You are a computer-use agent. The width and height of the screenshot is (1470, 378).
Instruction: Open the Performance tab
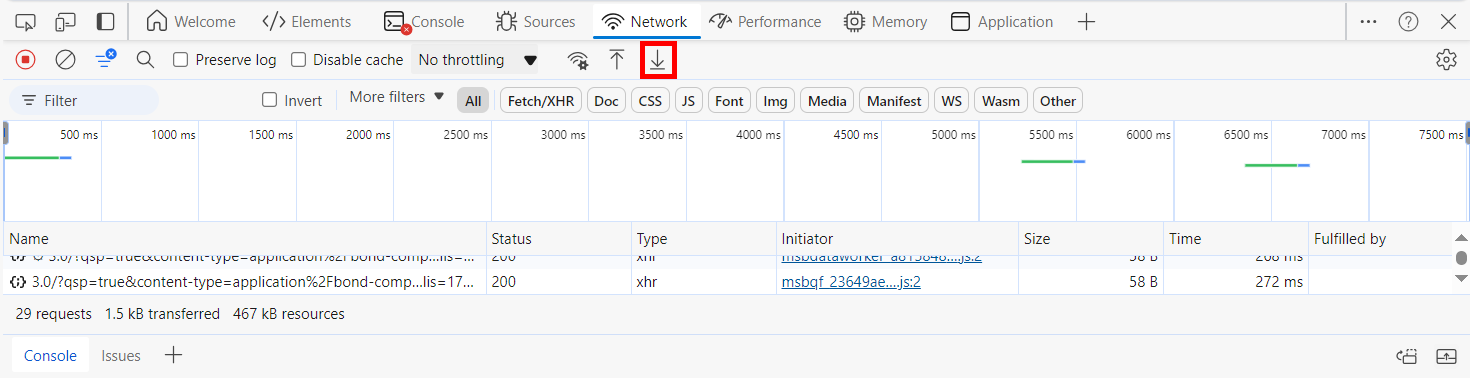765,21
